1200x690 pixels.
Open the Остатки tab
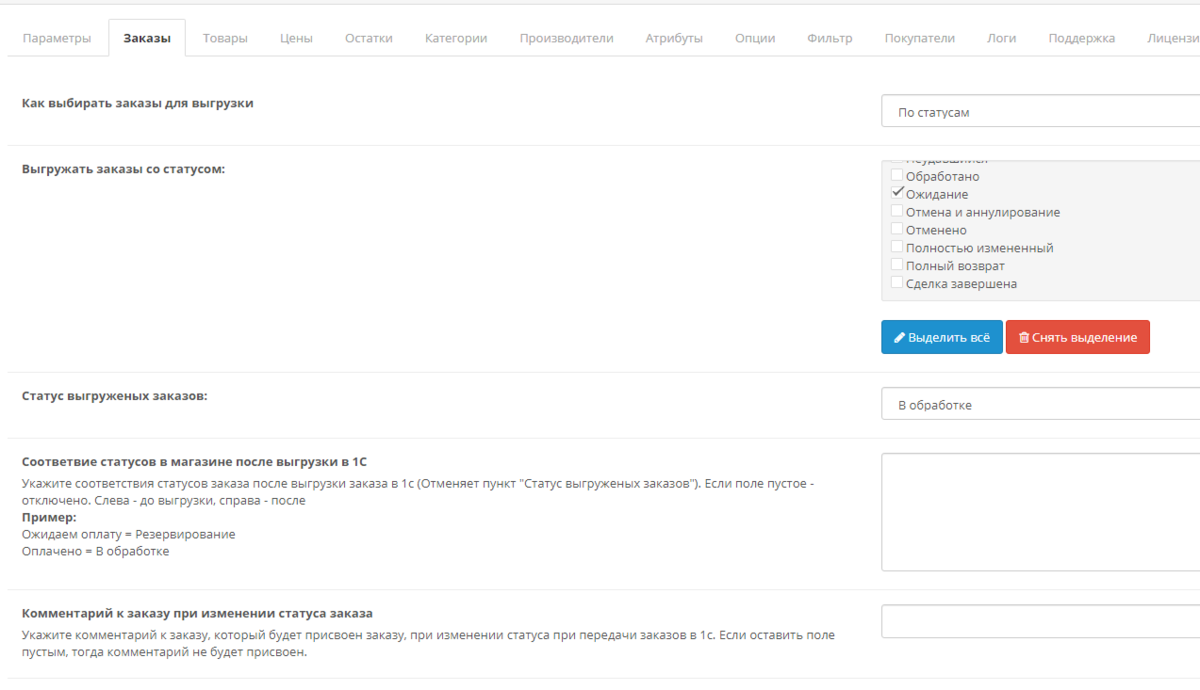tap(369, 38)
